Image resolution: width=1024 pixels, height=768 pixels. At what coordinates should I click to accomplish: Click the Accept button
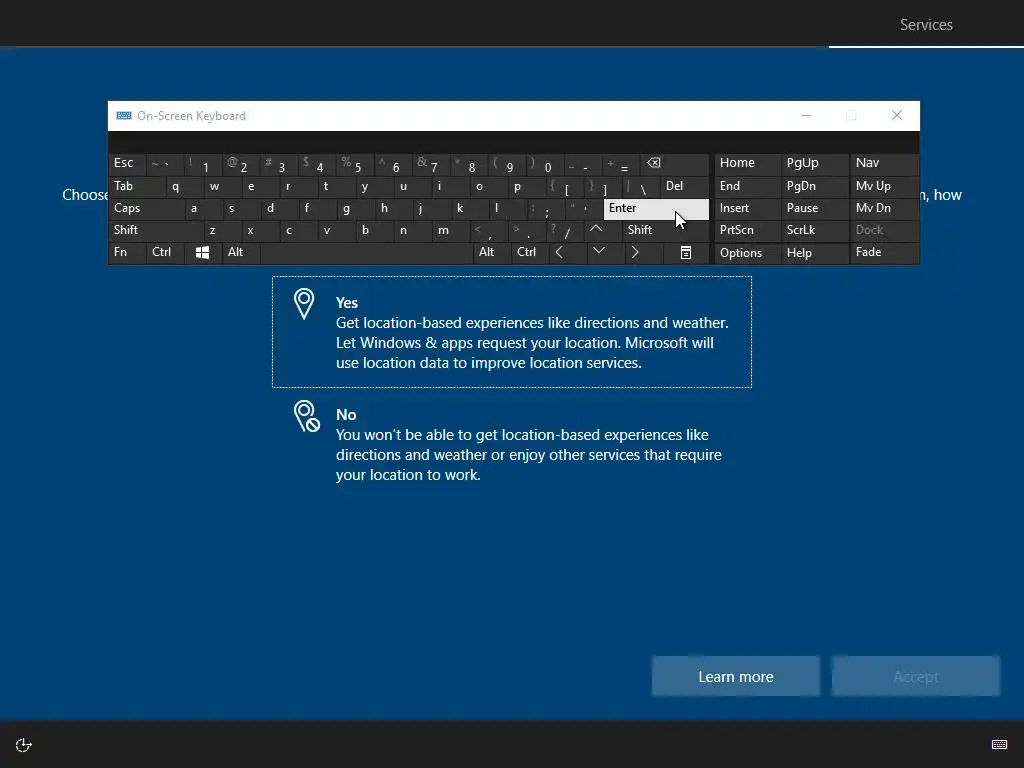[916, 677]
